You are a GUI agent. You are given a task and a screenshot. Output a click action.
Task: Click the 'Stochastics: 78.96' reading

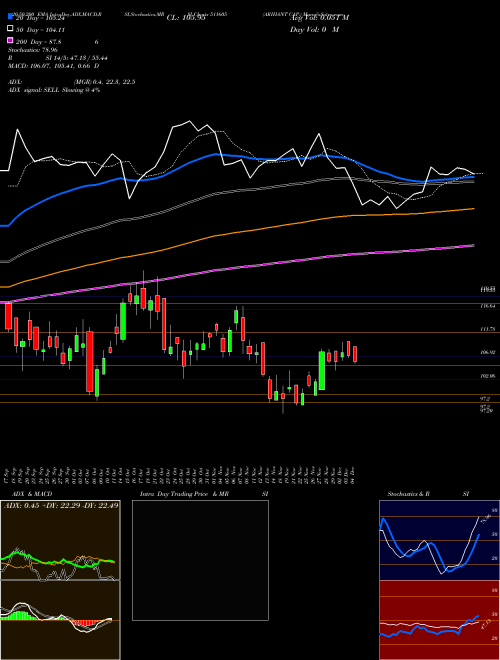[32, 50]
